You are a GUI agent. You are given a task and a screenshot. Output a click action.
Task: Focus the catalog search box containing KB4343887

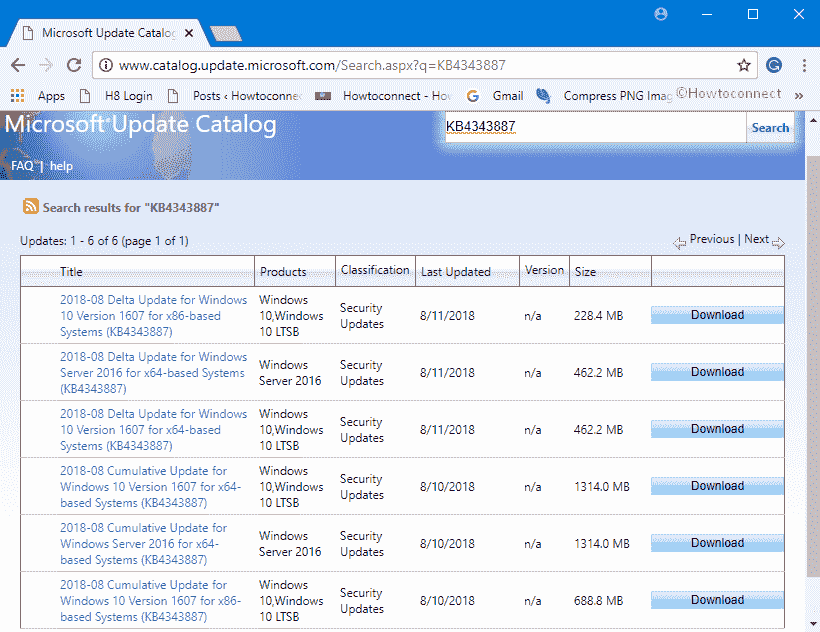coord(596,127)
